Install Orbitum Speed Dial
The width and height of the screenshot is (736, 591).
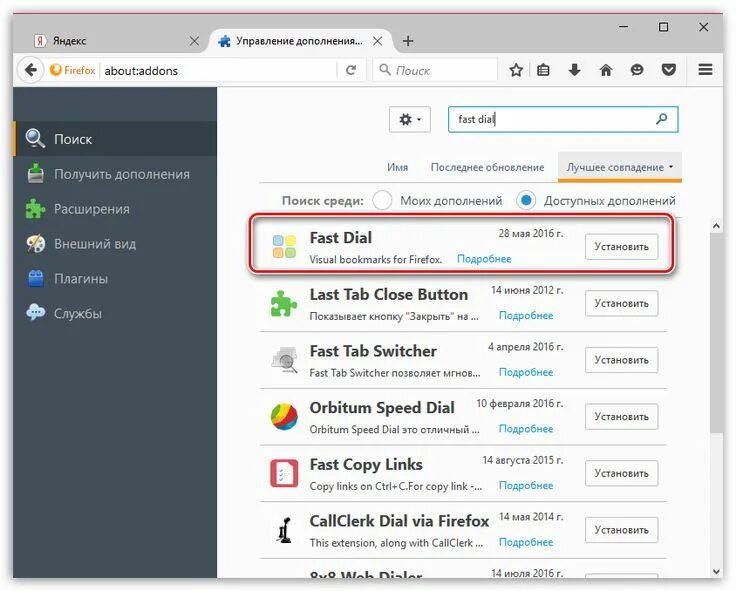pyautogui.click(x=621, y=417)
